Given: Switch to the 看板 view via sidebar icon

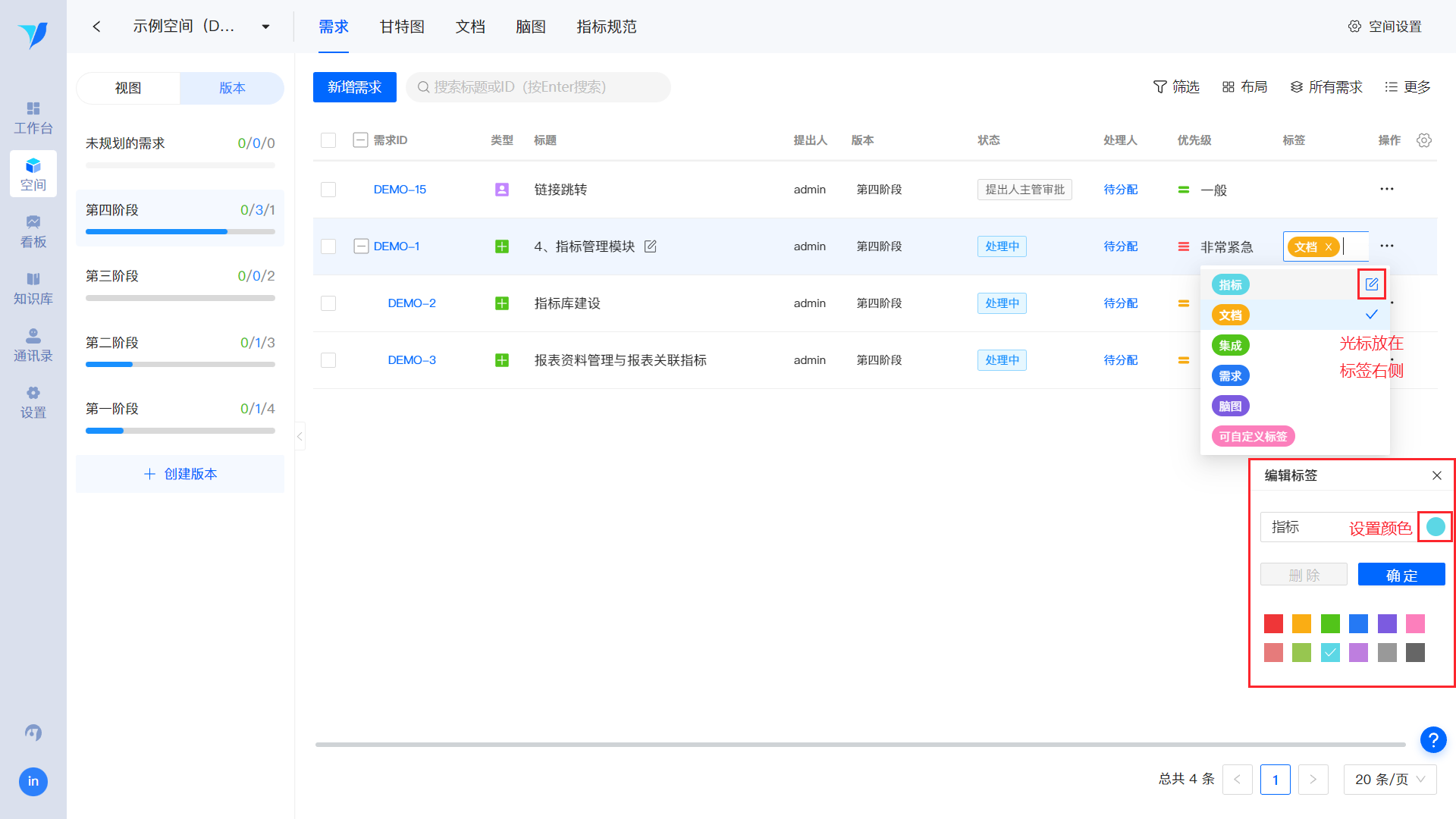Looking at the screenshot, I should point(33,231).
